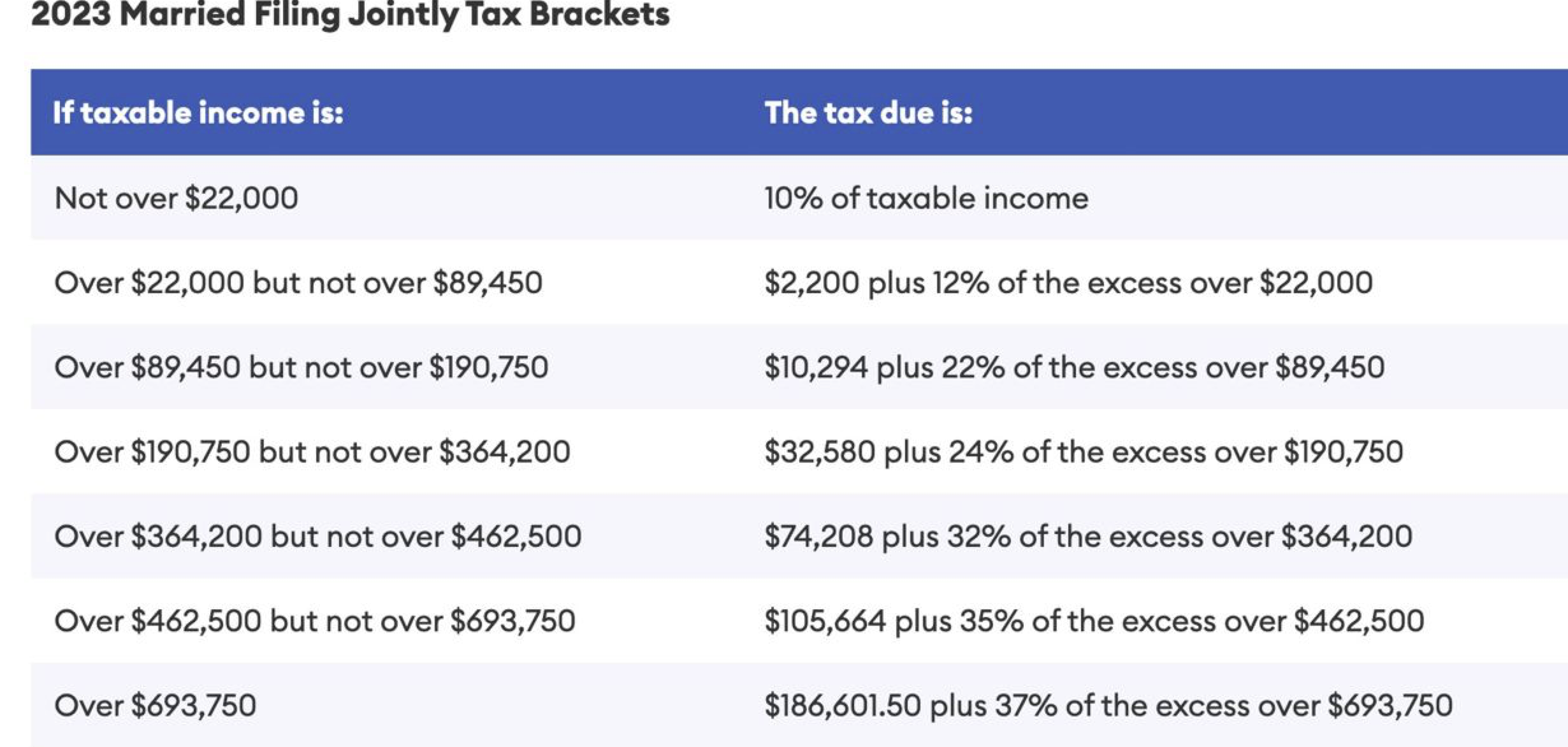1568x747 pixels.
Task: Click 'Over $22,000 but not over $89,450' cell
Action: click(298, 283)
